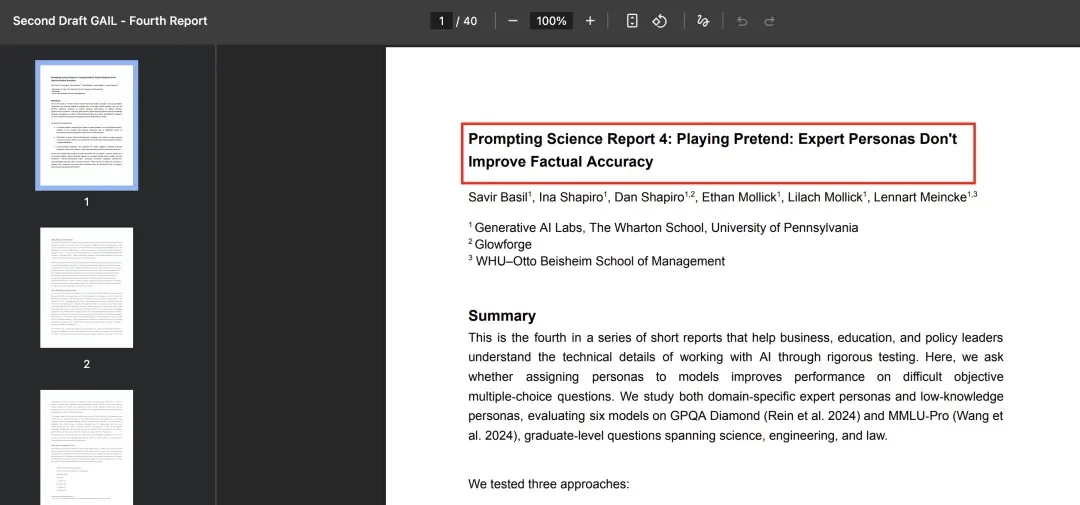Viewport: 1080px width, 505px height.
Task: Open page 1 thumbnail
Action: [x=87, y=125]
